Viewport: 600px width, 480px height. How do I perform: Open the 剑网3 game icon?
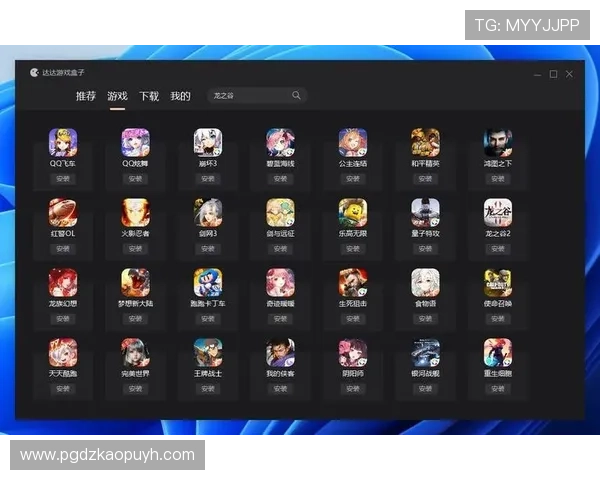click(208, 212)
